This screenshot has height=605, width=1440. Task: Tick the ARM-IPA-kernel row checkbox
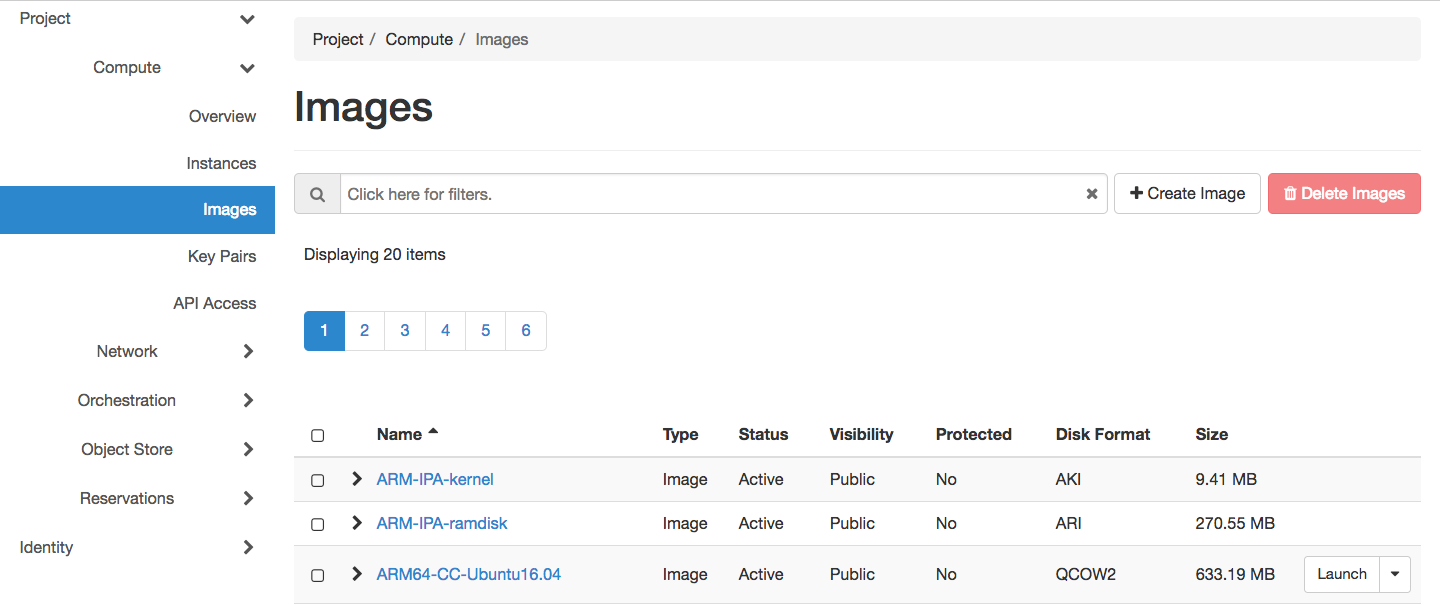tap(317, 480)
